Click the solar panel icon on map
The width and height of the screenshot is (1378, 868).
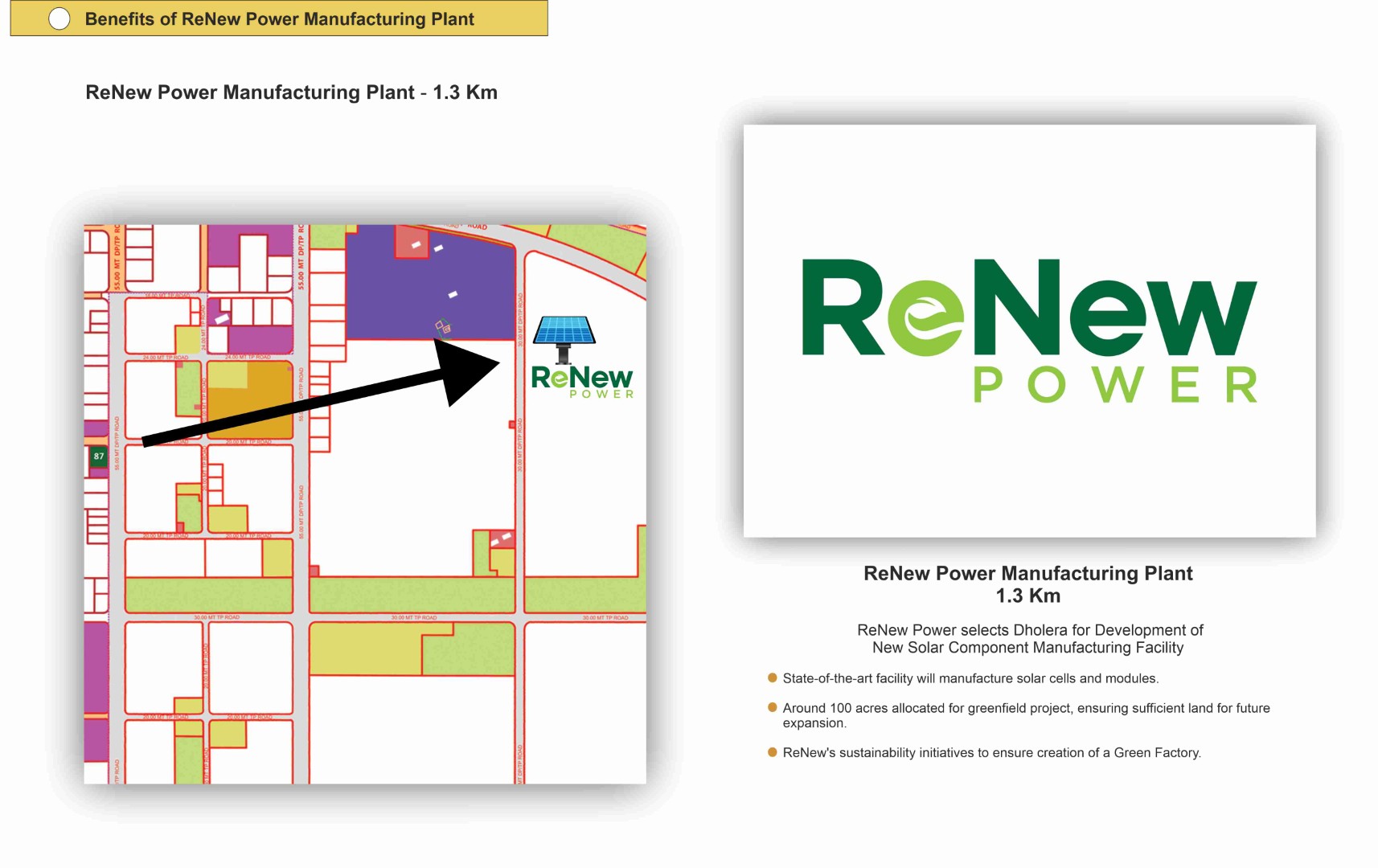point(564,336)
